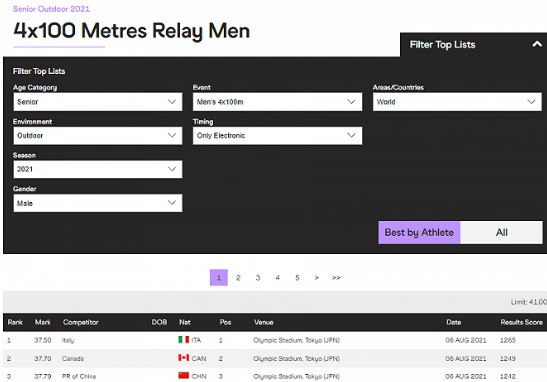Open the Gender dropdown showing Male
This screenshot has width=547, height=382.
[x=98, y=203]
